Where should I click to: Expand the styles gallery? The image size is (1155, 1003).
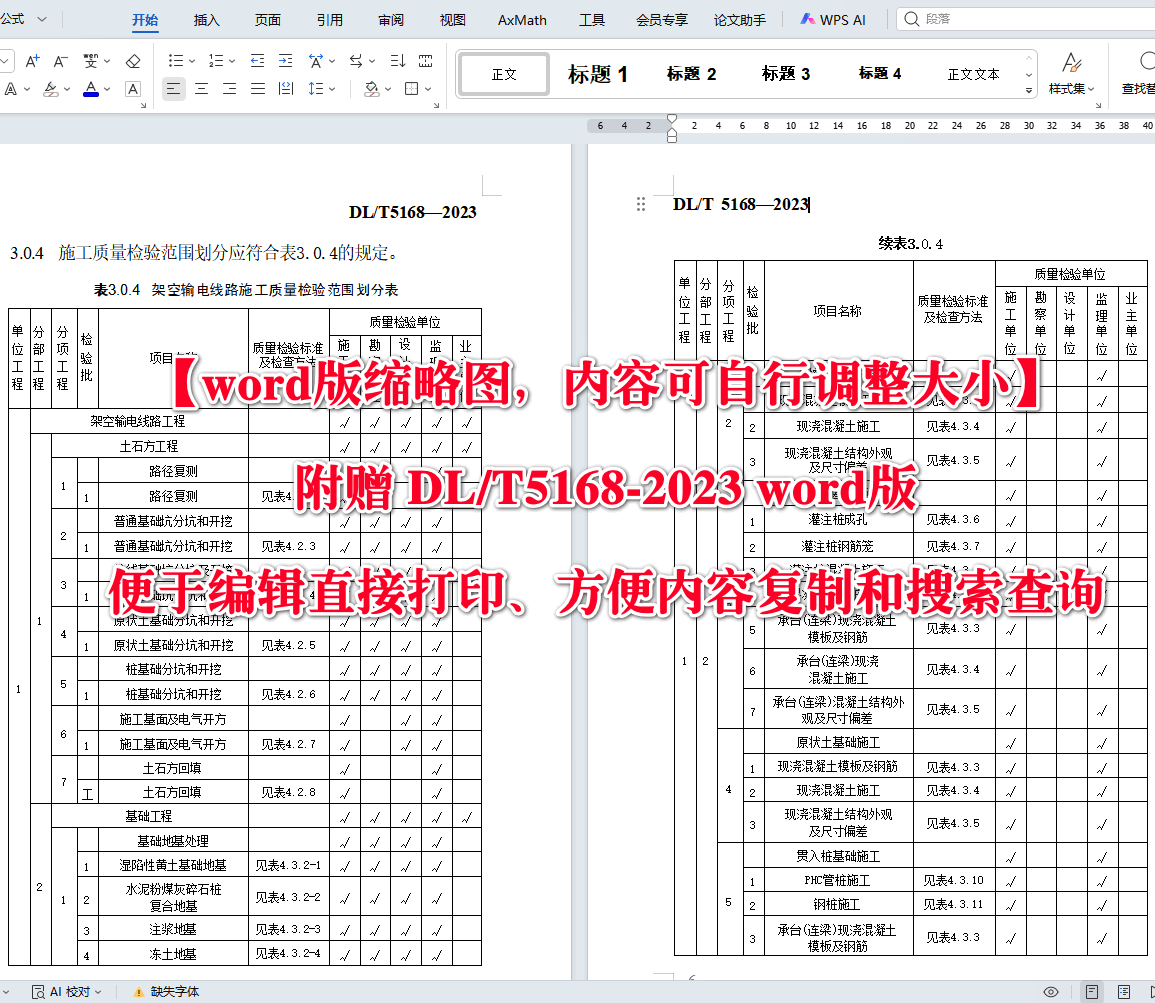tap(1029, 91)
